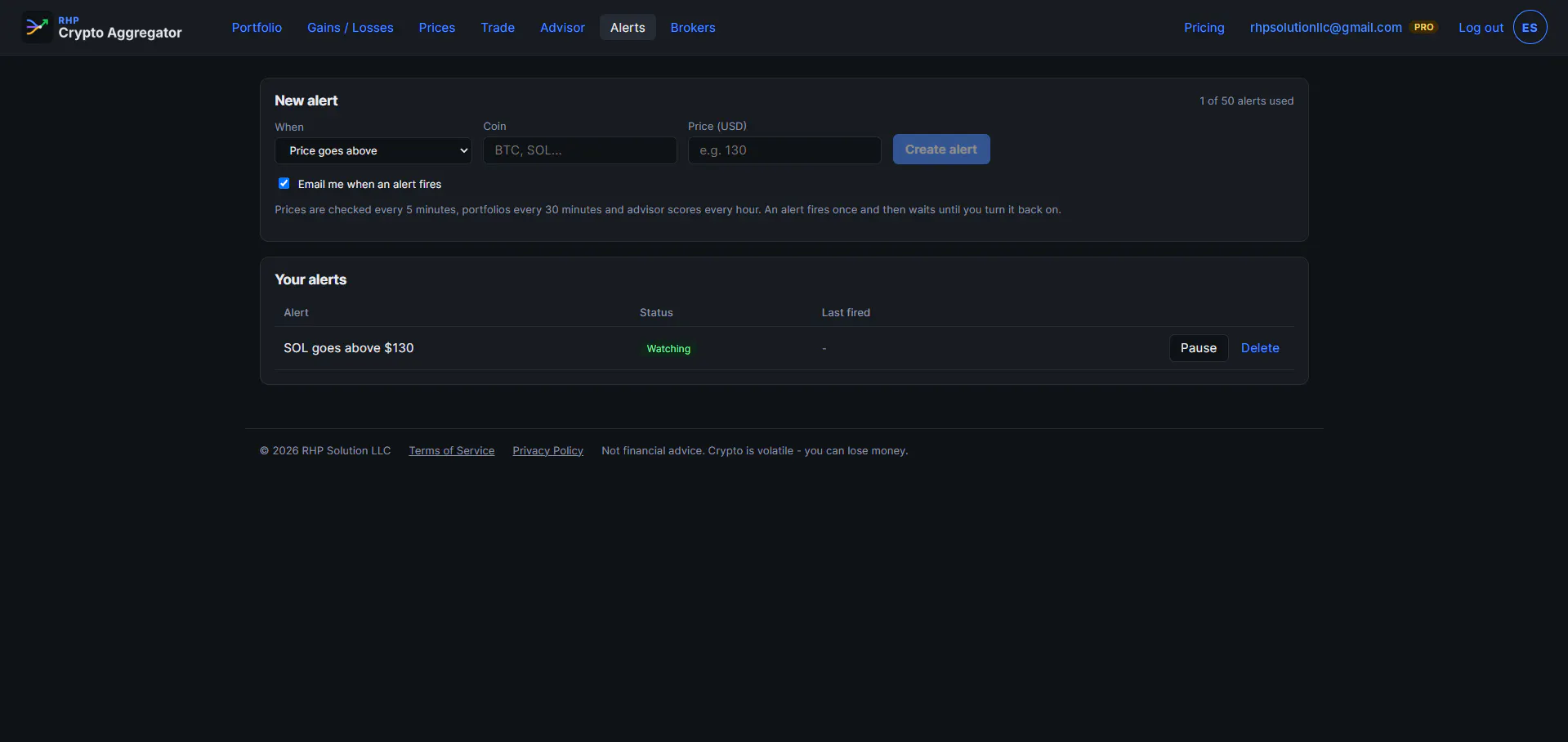Select the Alerts tab
1568x742 pixels.
[x=628, y=27]
